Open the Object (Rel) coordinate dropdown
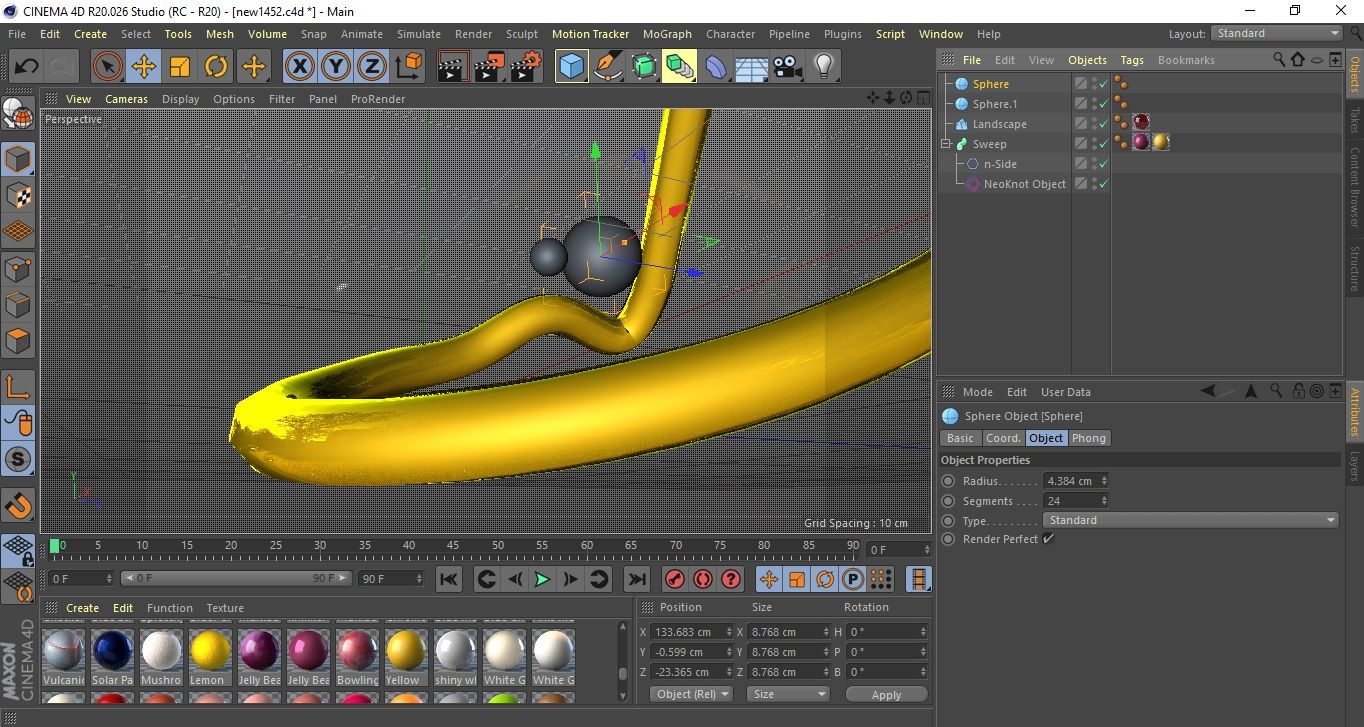The width and height of the screenshot is (1364, 727). (x=691, y=694)
